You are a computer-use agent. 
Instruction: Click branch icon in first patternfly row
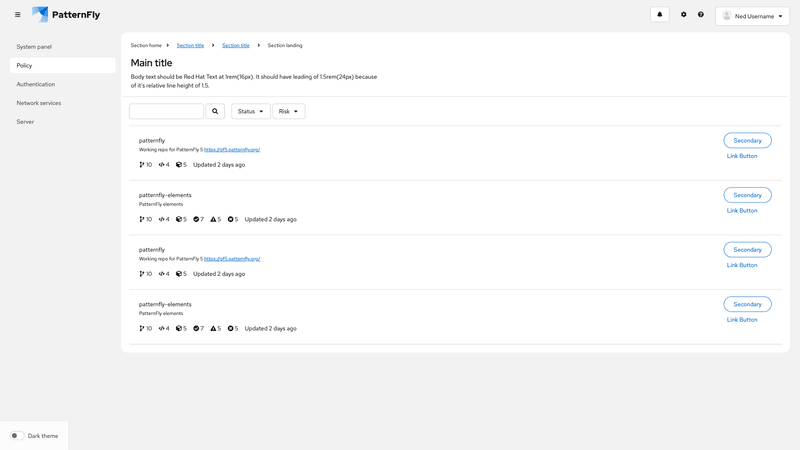click(x=142, y=164)
